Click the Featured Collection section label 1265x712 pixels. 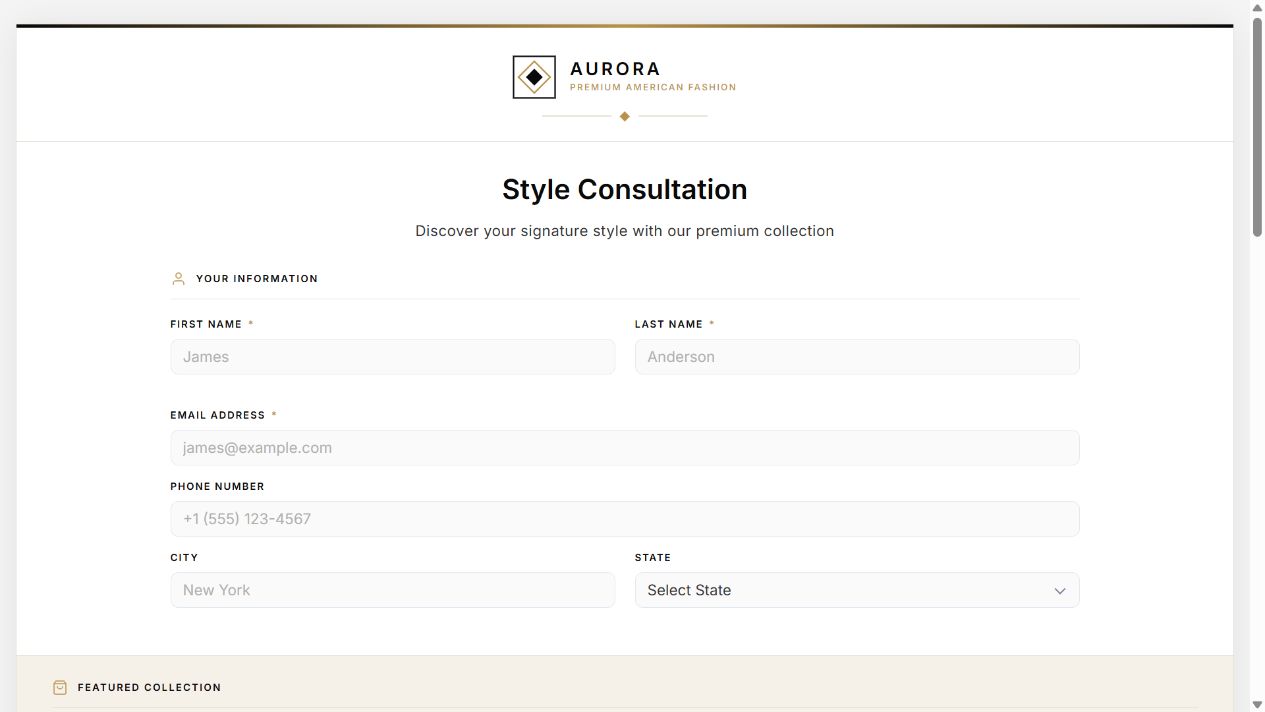[x=149, y=688]
